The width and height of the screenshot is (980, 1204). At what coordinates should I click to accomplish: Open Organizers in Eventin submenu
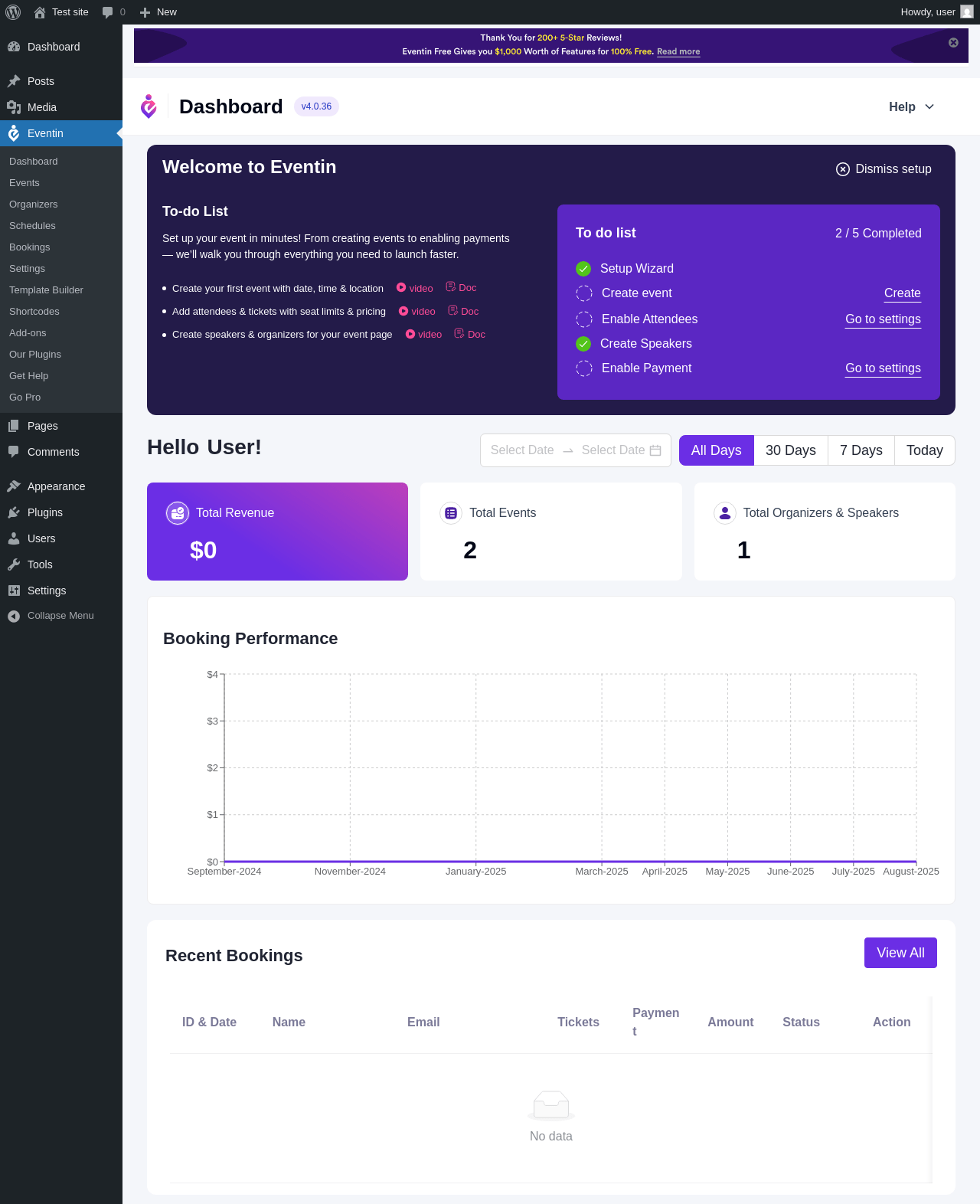[34, 204]
